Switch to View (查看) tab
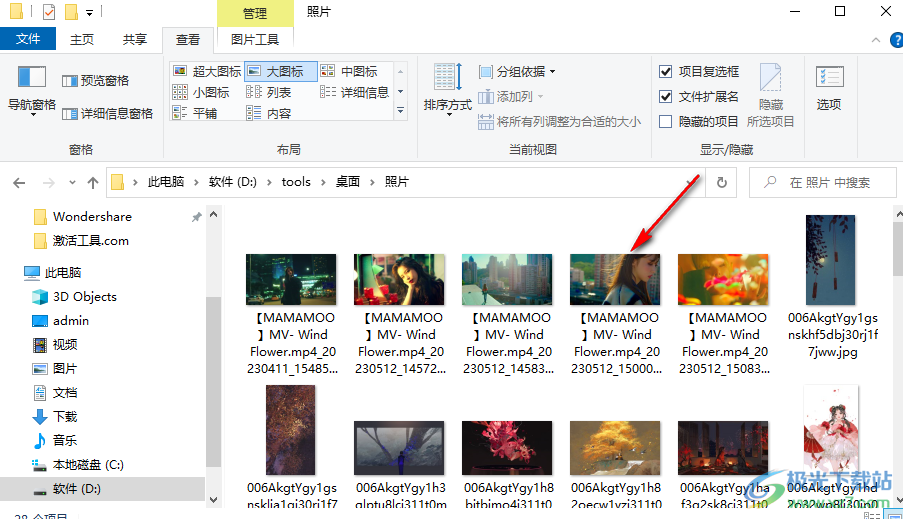 pyautogui.click(x=188, y=39)
